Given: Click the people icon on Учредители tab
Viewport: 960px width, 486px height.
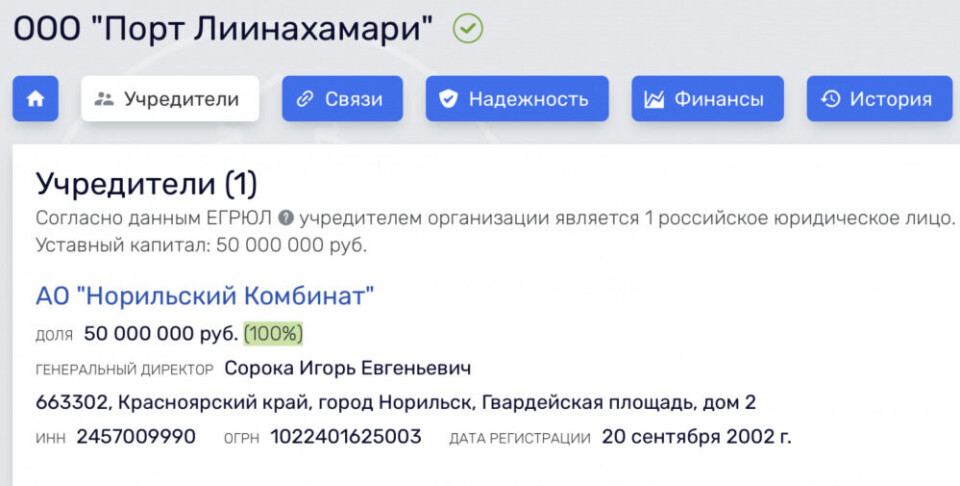Looking at the screenshot, I should pos(103,99).
